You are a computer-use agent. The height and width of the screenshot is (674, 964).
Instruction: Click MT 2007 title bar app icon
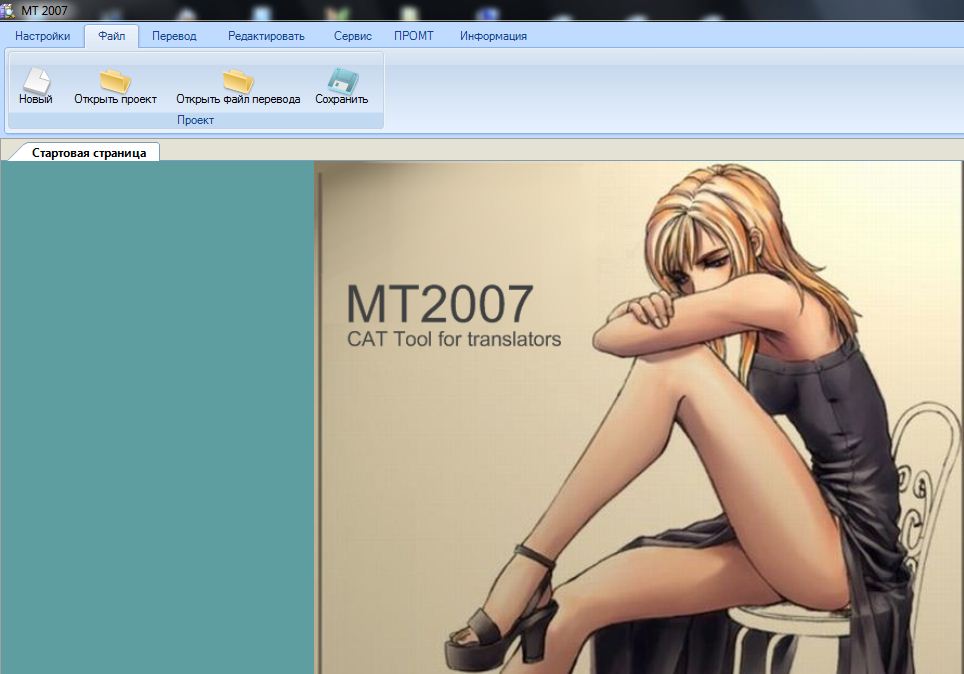click(7, 10)
